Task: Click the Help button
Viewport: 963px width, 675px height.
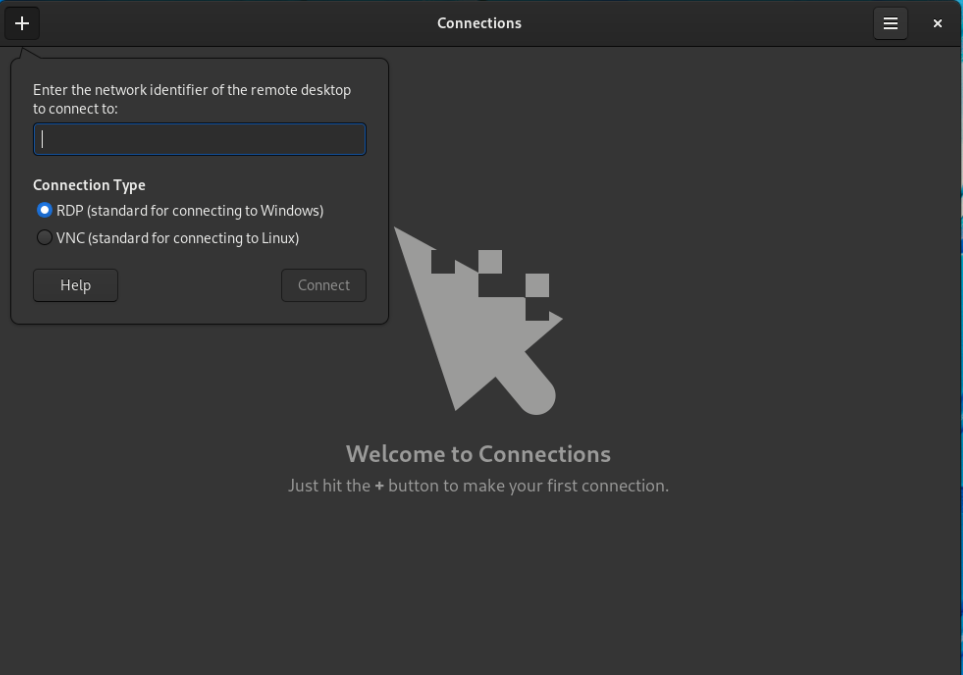Action: tap(76, 286)
